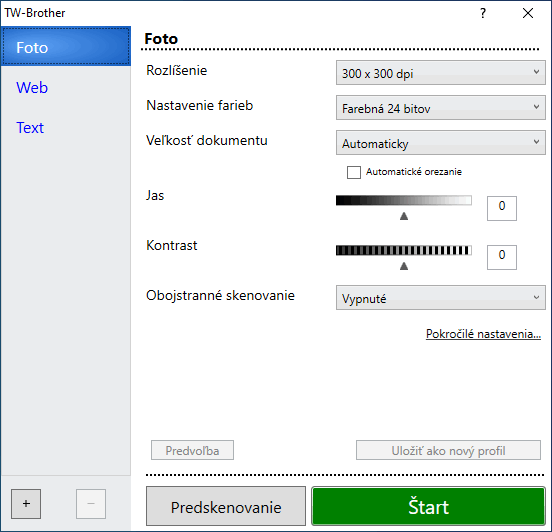
Task: Enable the Automatické orezanie checkbox
Action: point(354,172)
